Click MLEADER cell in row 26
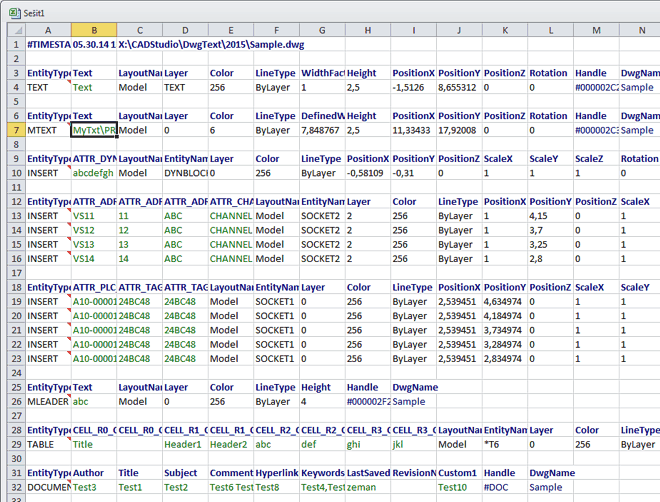 pyautogui.click(x=48, y=401)
